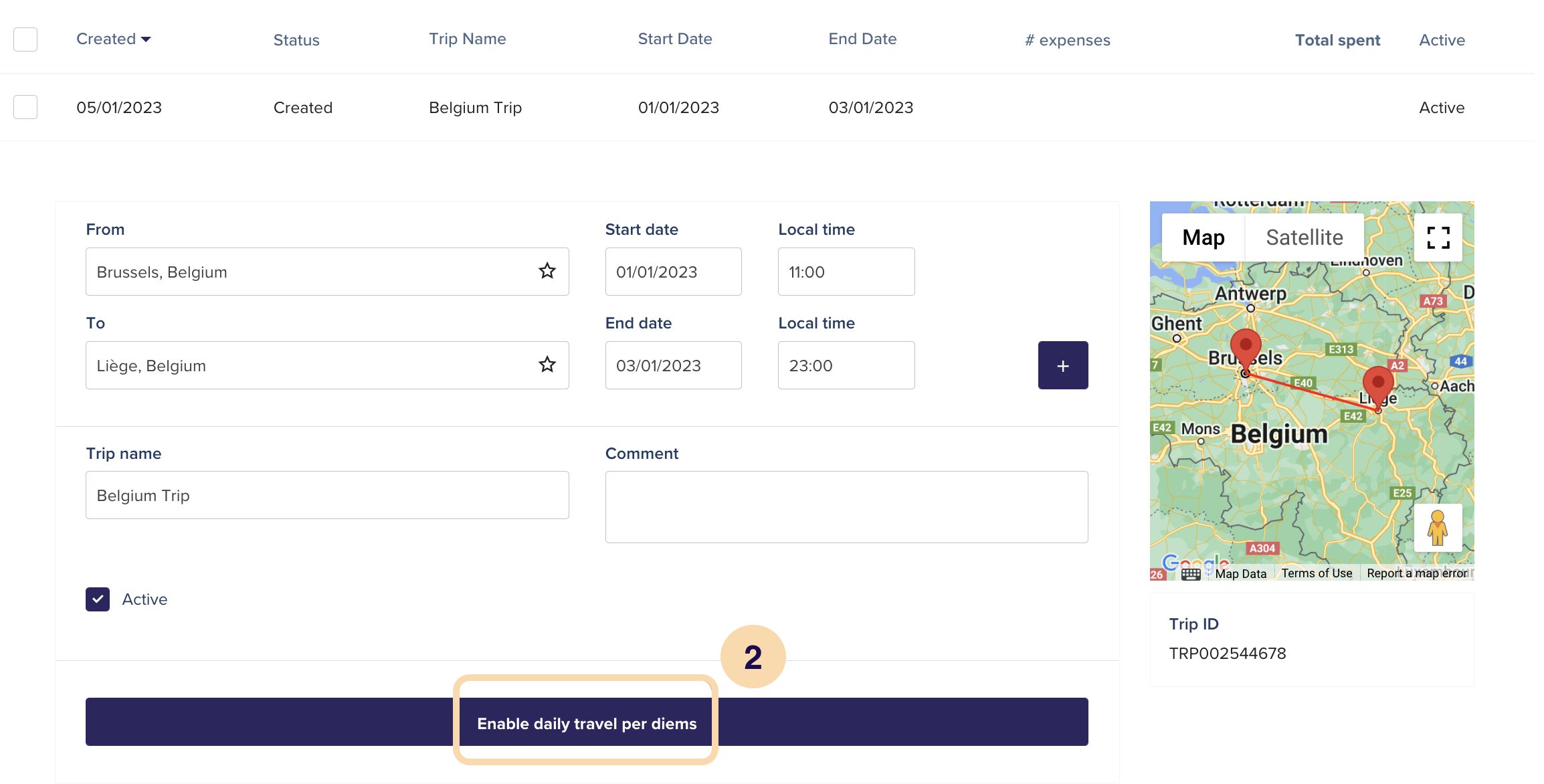Sort by the Created column dropdown arrow
This screenshot has height=784, width=1544.
click(x=146, y=39)
